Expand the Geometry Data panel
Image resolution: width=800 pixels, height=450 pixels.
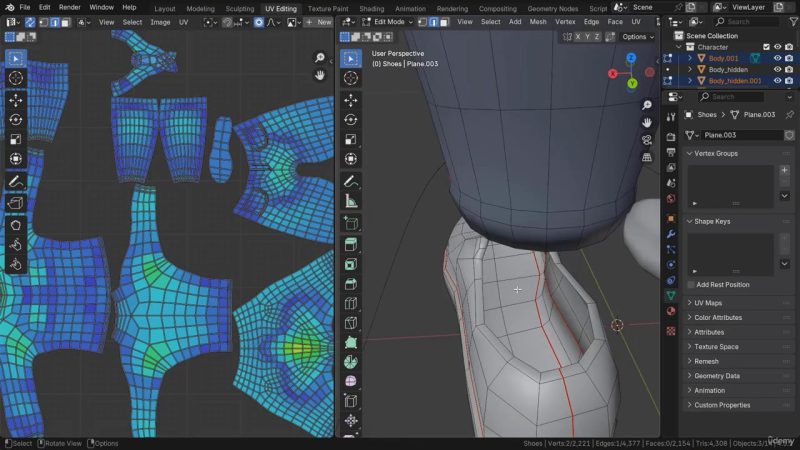coord(716,376)
